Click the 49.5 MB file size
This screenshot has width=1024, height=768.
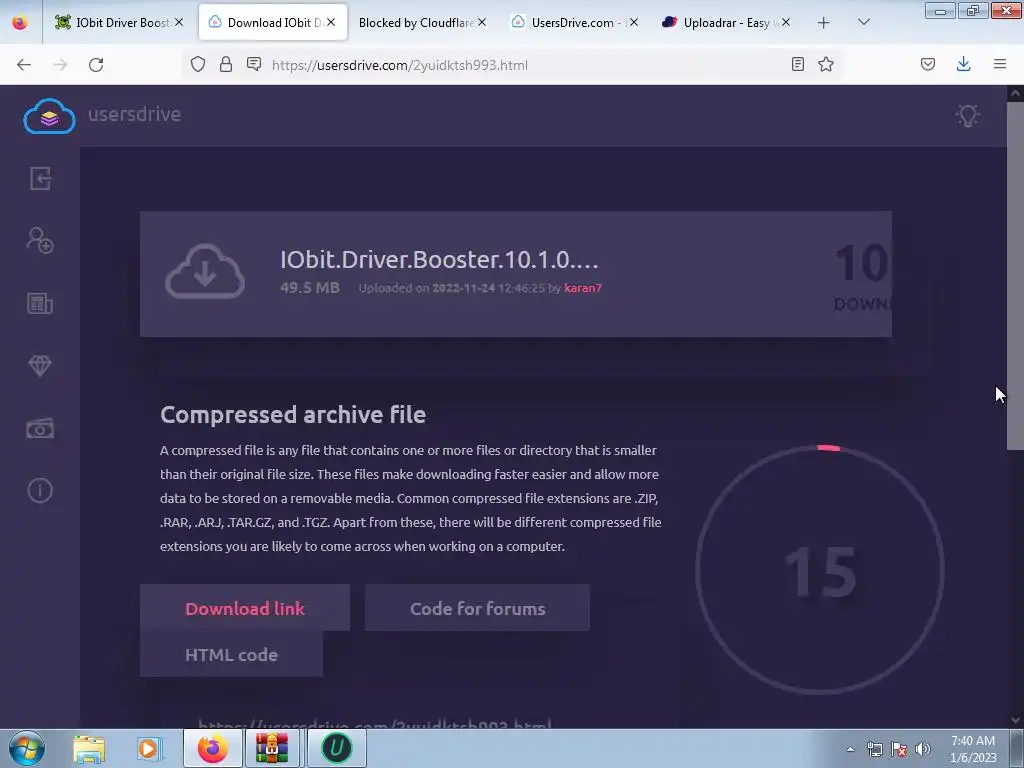click(310, 287)
